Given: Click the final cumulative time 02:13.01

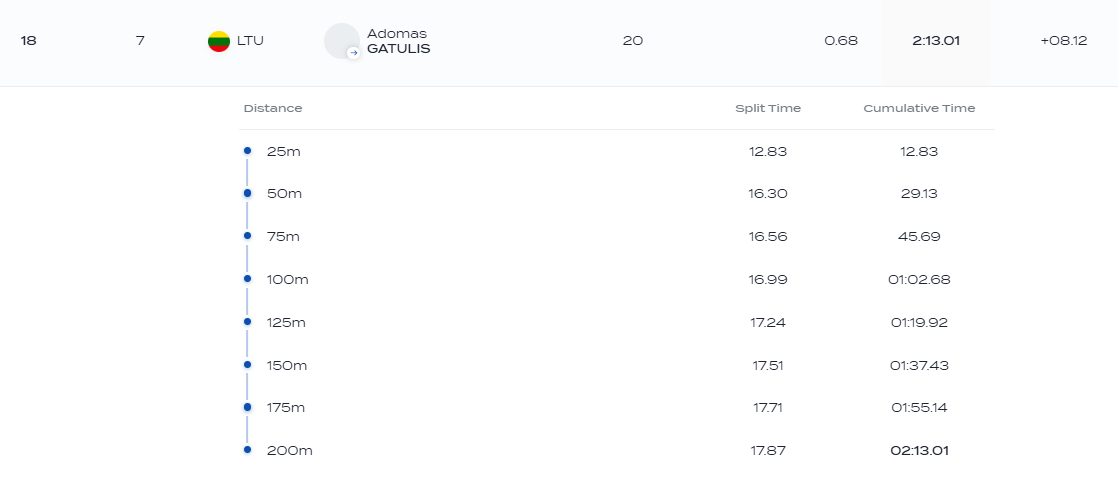Looking at the screenshot, I should point(919,450).
